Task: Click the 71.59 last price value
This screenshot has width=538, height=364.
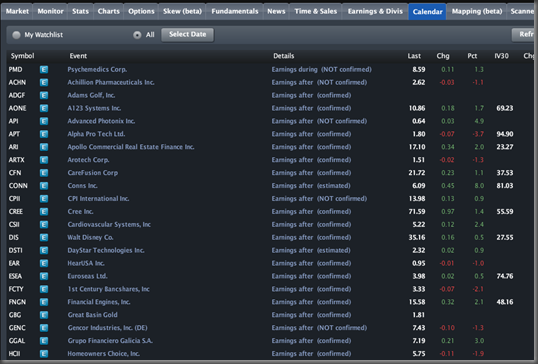Action: (417, 212)
